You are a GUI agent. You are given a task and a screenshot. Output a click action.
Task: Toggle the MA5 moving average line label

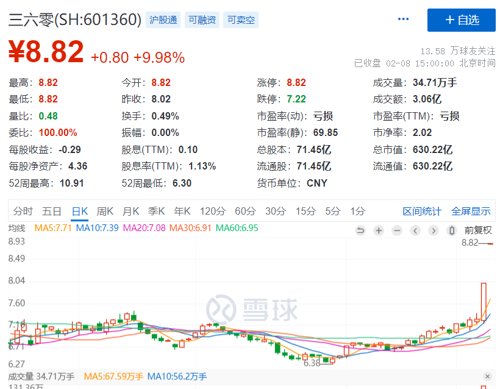pos(53,228)
